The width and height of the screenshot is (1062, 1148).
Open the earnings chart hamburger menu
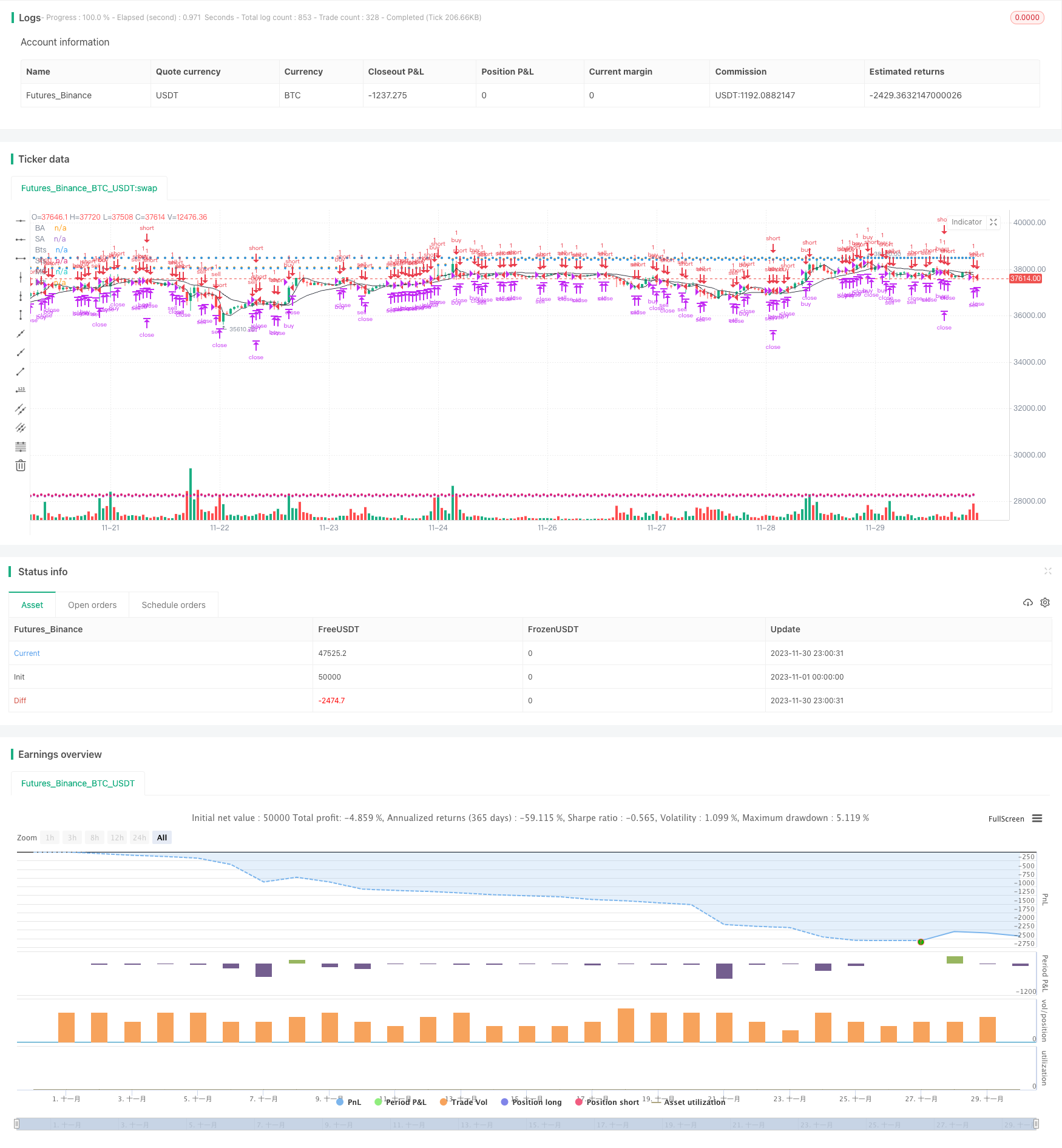[1037, 819]
